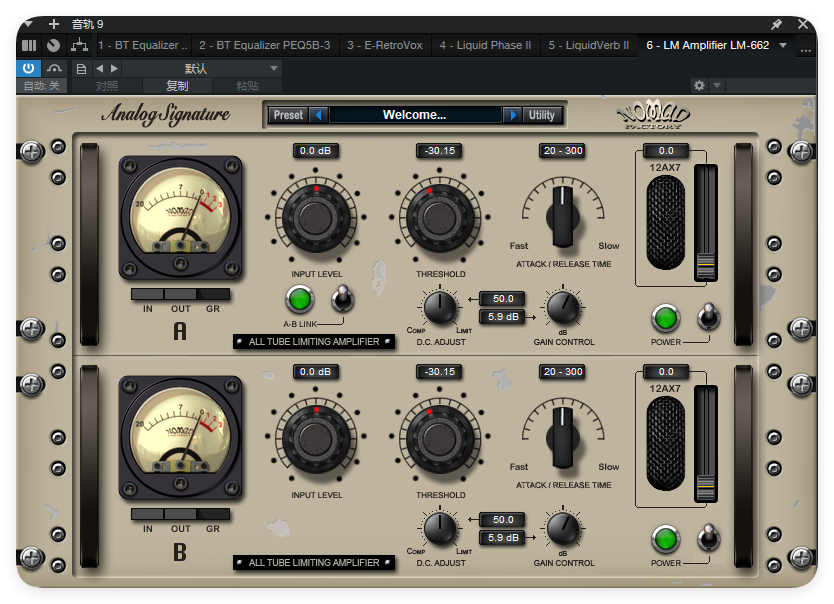Show more tabs with ellipsis
Image resolution: width=834 pixels, height=604 pixels.
(805, 49)
